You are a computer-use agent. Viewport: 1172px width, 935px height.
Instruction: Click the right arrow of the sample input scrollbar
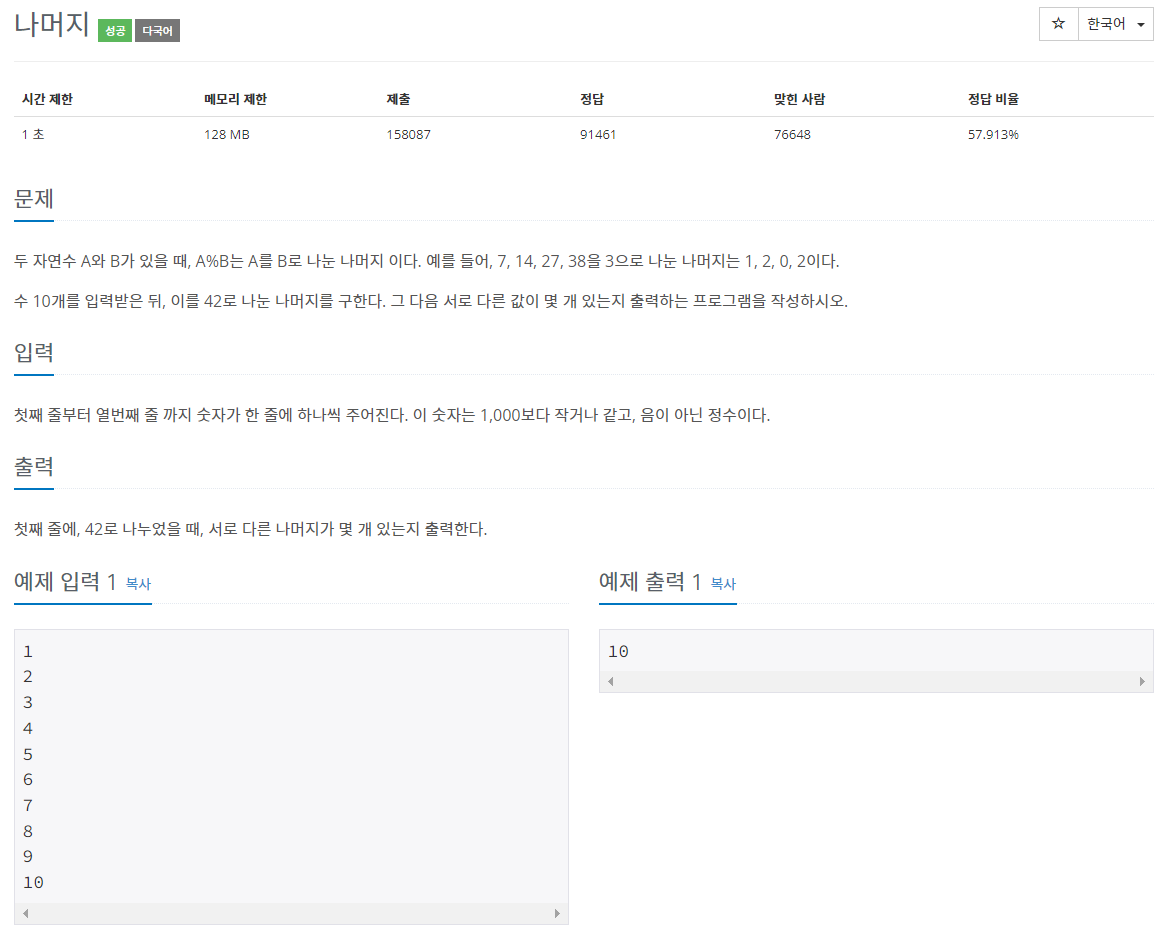tap(559, 913)
